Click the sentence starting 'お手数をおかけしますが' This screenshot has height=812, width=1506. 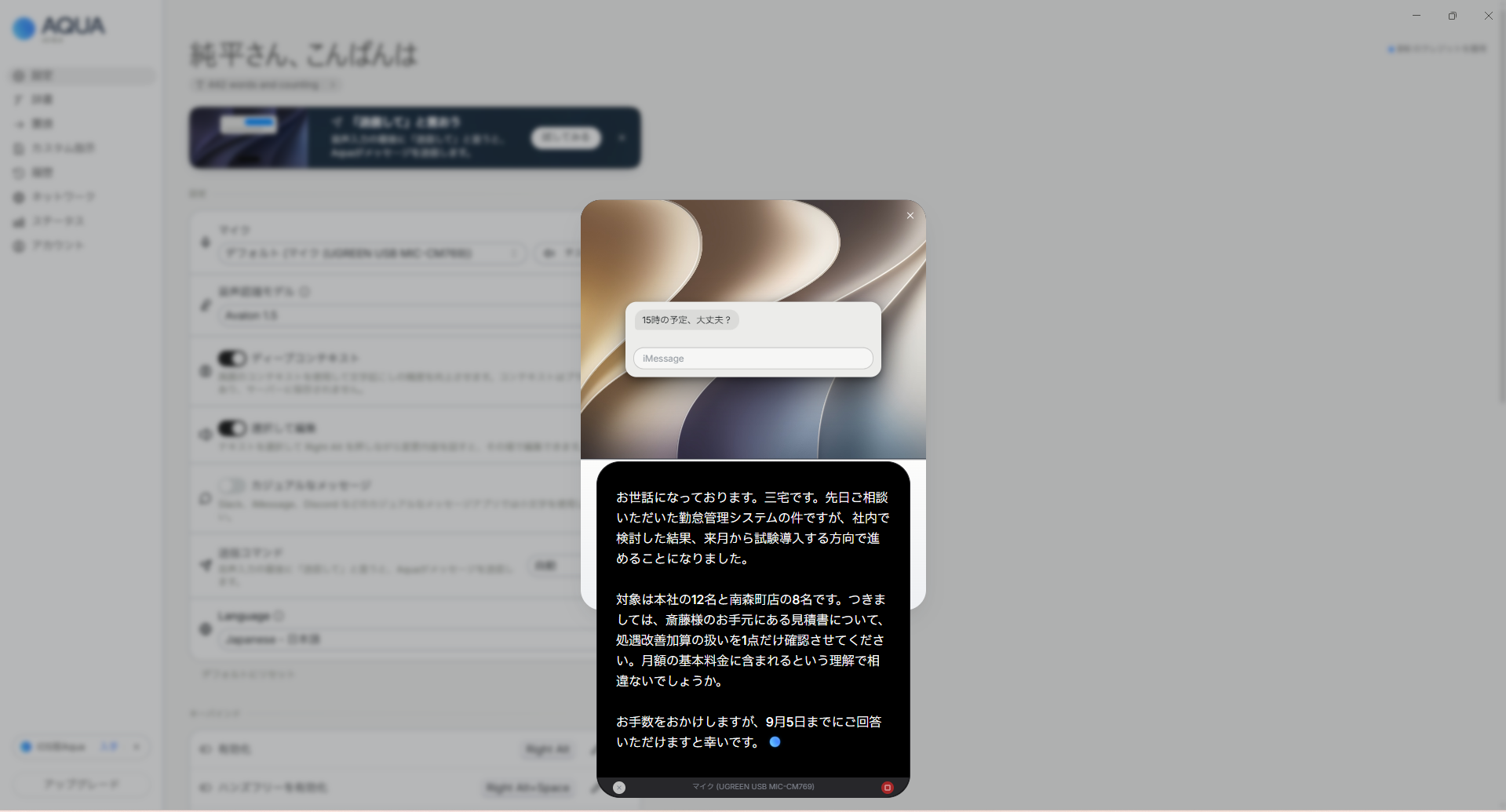pos(749,732)
